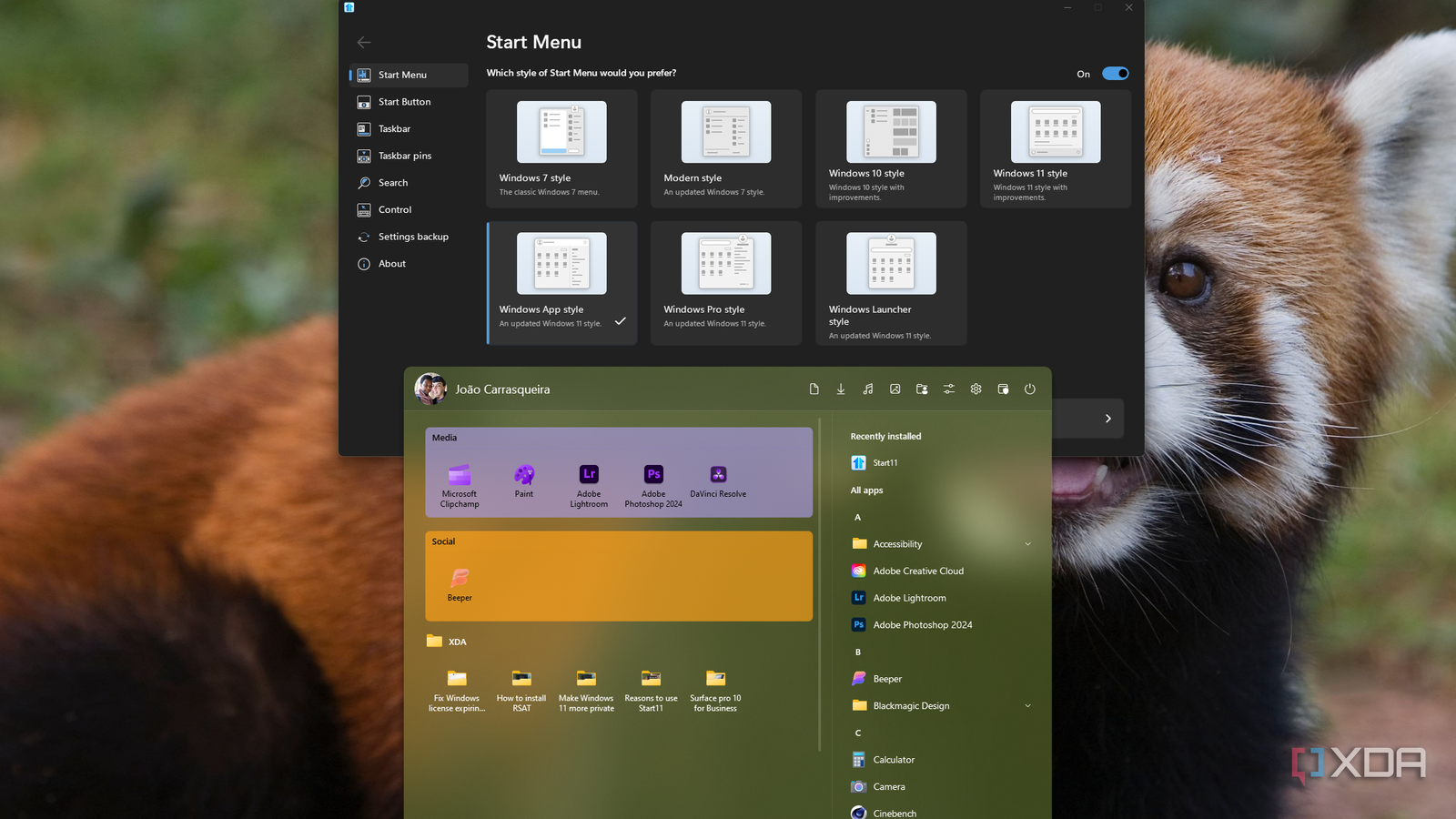The image size is (1456, 819).
Task: Open Beeper in the Social group
Action: tap(460, 584)
